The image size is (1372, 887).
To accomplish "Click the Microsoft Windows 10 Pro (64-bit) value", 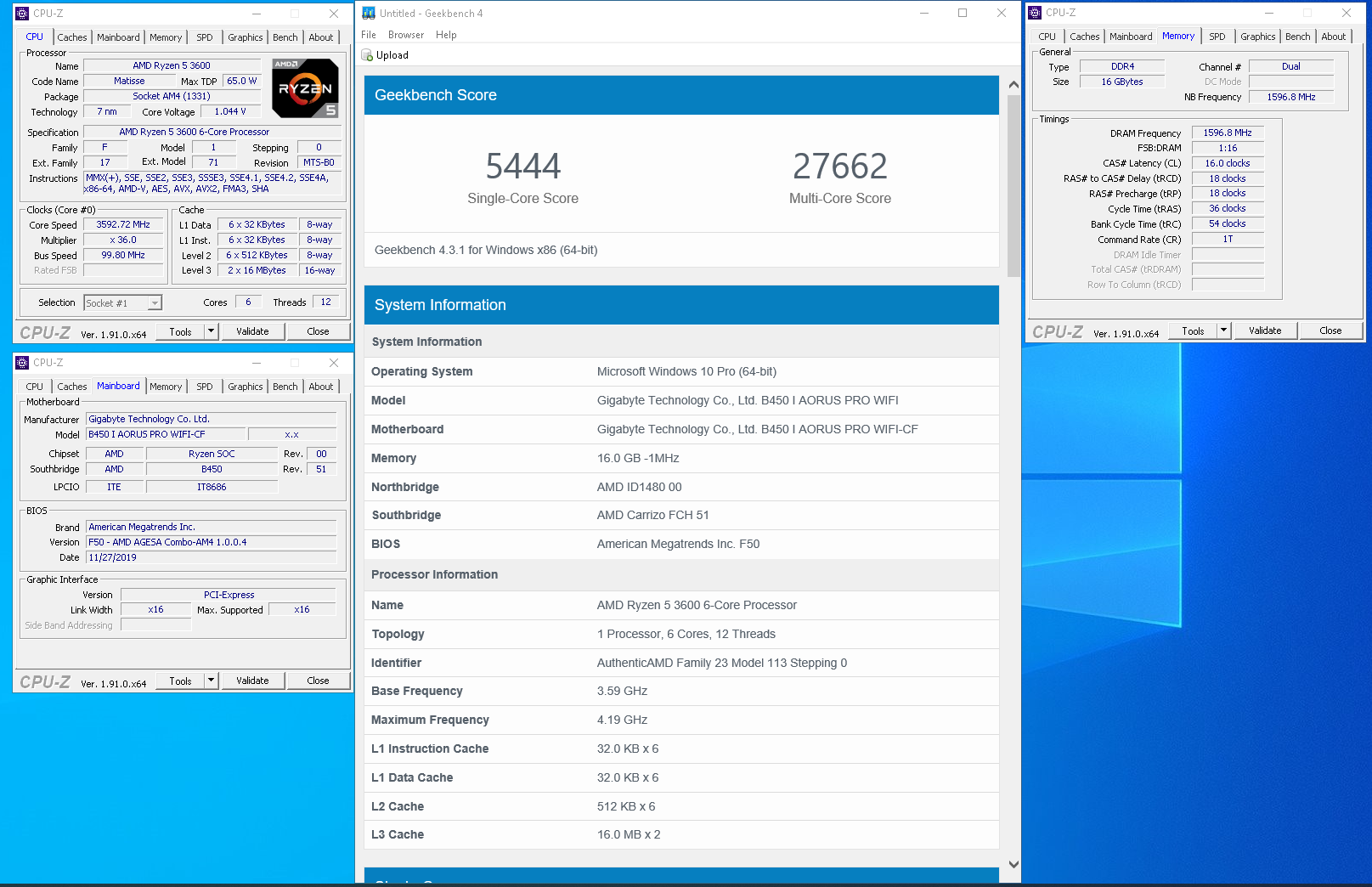I will click(686, 371).
